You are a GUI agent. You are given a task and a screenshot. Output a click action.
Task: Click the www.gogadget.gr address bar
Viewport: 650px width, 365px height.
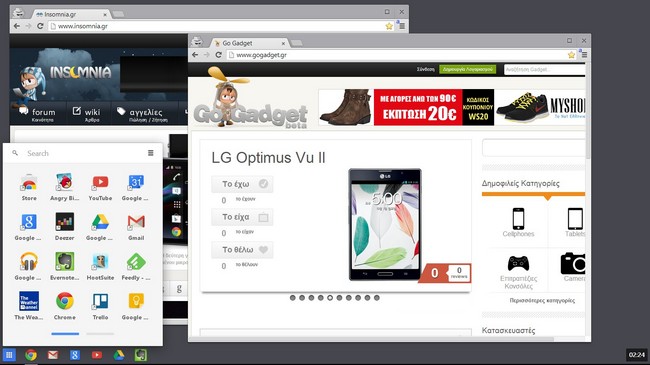[x=398, y=55]
